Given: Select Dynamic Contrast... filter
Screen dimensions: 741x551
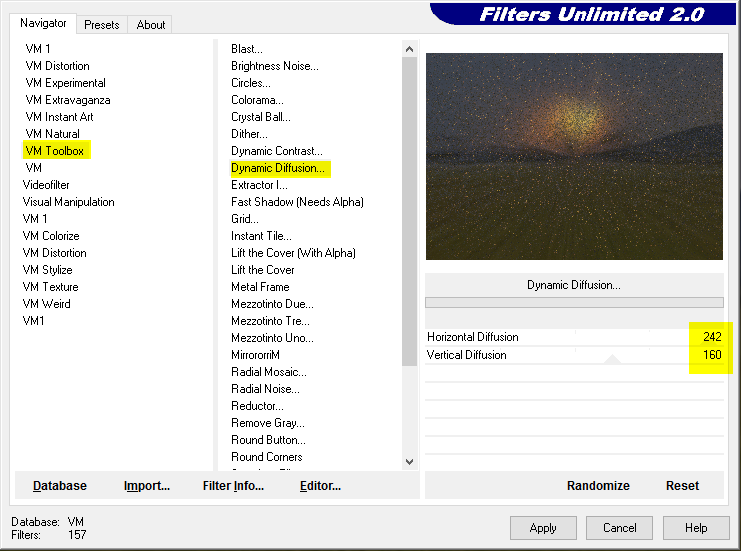Looking at the screenshot, I should pos(276,151).
